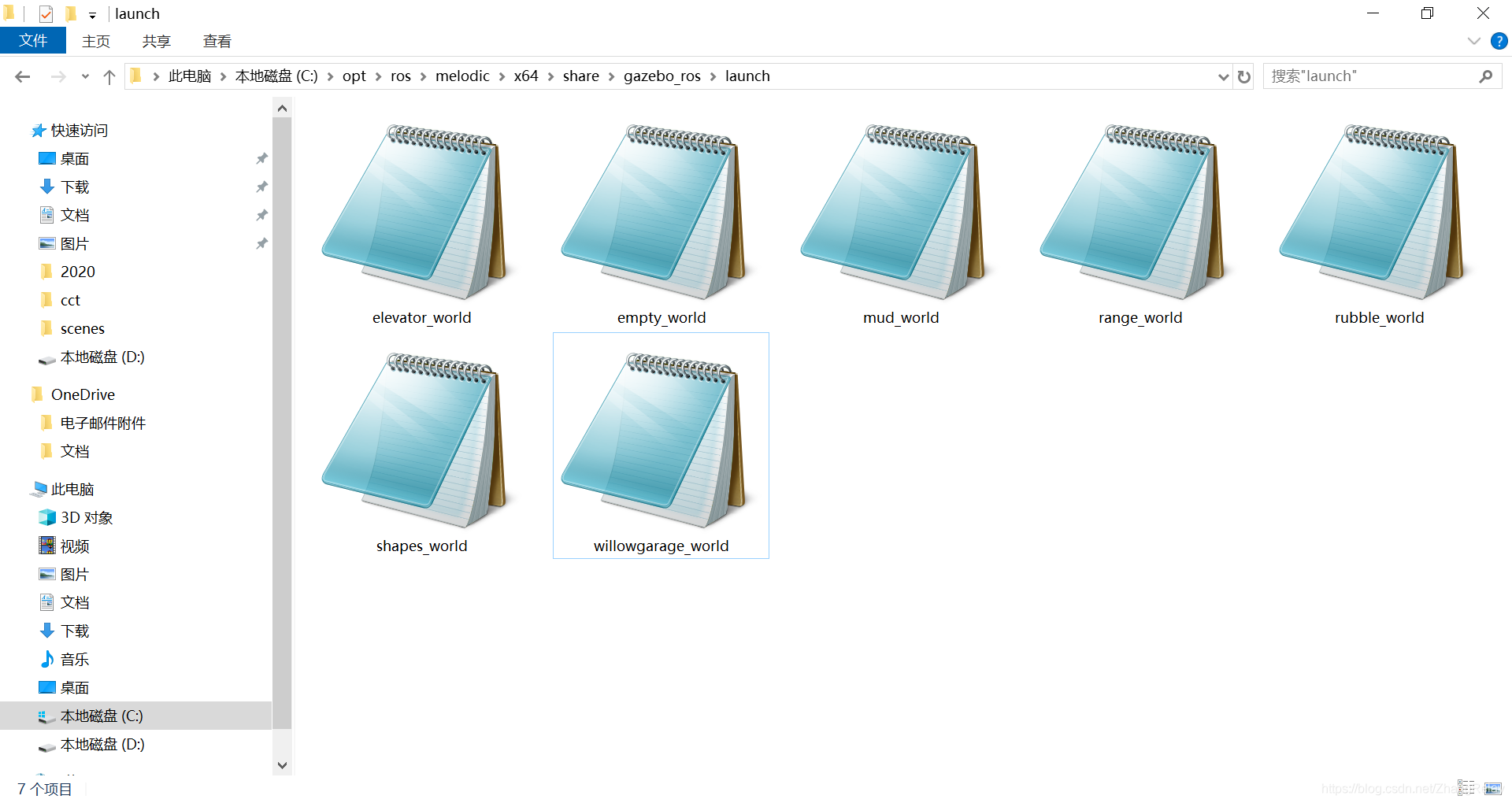Select the empty_world notepad icon
Viewport: 1512px width, 803px height.
point(657,211)
